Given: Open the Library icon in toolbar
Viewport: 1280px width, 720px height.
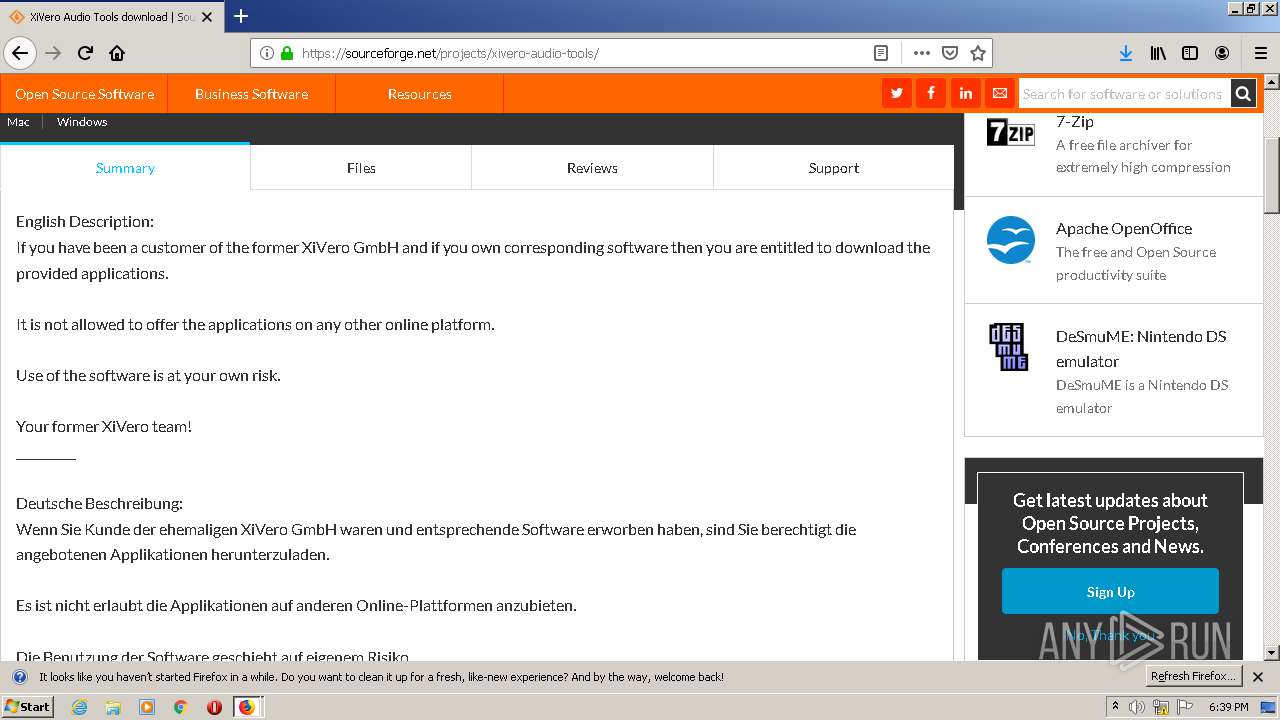Looking at the screenshot, I should tap(1158, 53).
